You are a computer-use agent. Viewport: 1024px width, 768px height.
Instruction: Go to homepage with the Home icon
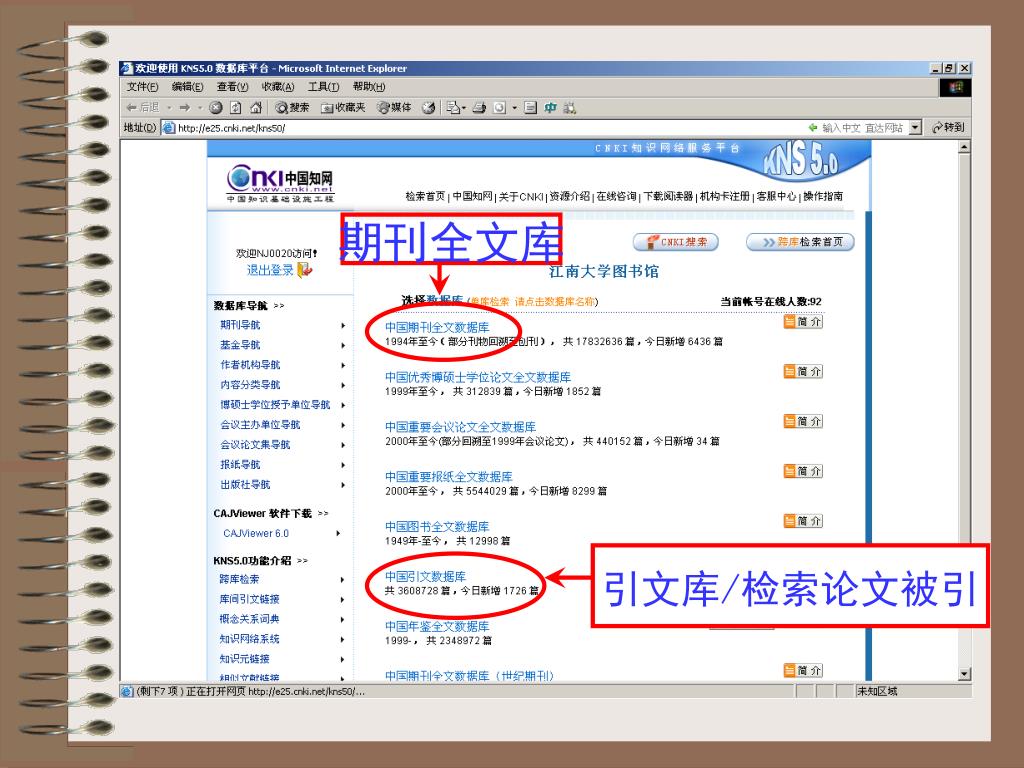coord(256,108)
